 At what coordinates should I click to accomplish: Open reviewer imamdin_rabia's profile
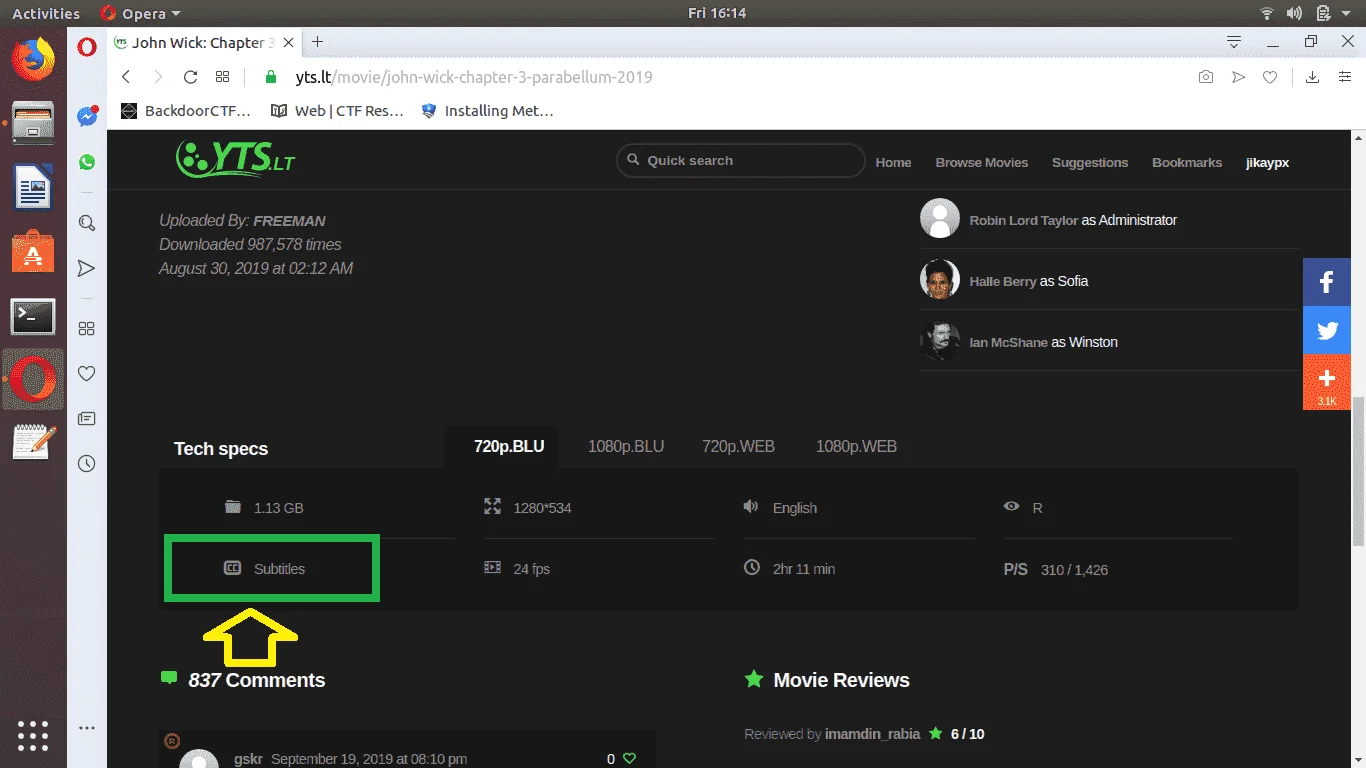[872, 734]
